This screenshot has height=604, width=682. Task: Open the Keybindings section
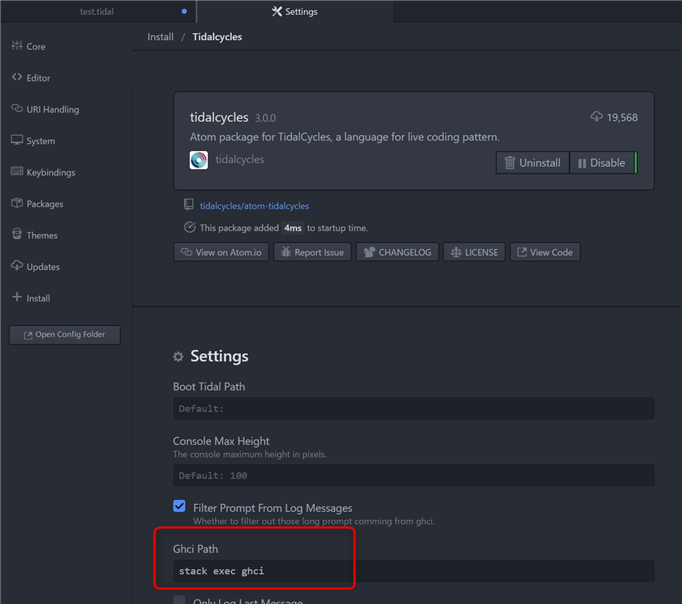click(43, 172)
